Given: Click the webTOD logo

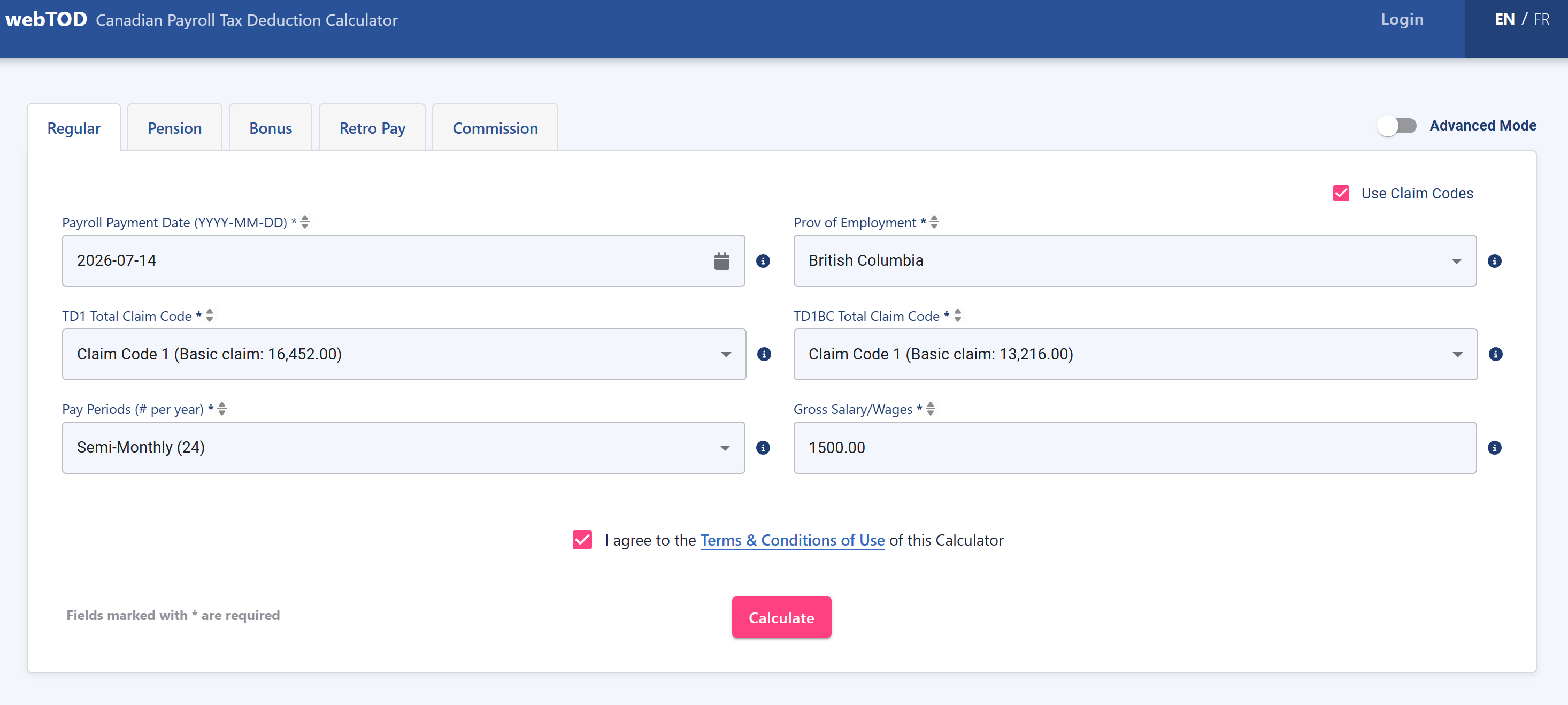Looking at the screenshot, I should point(47,19).
